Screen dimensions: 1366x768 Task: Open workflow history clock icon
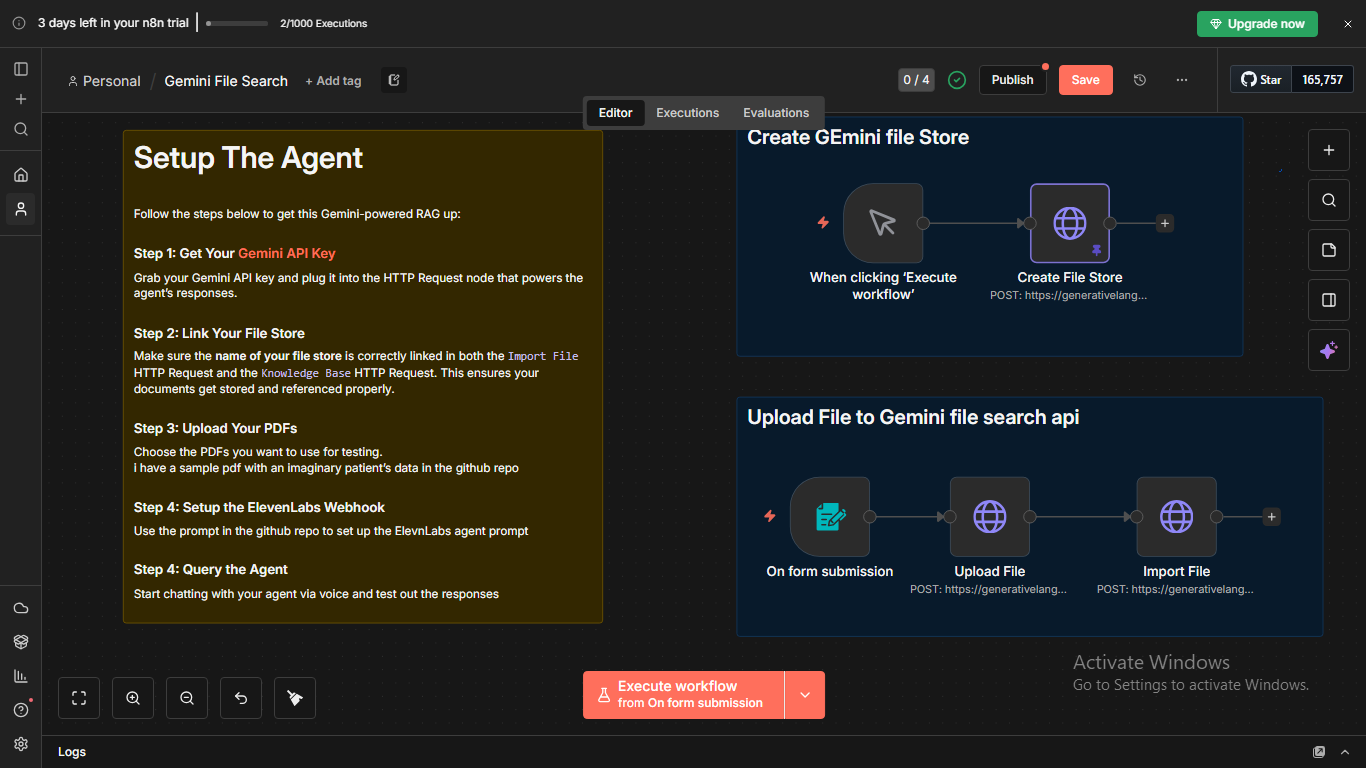point(1140,80)
